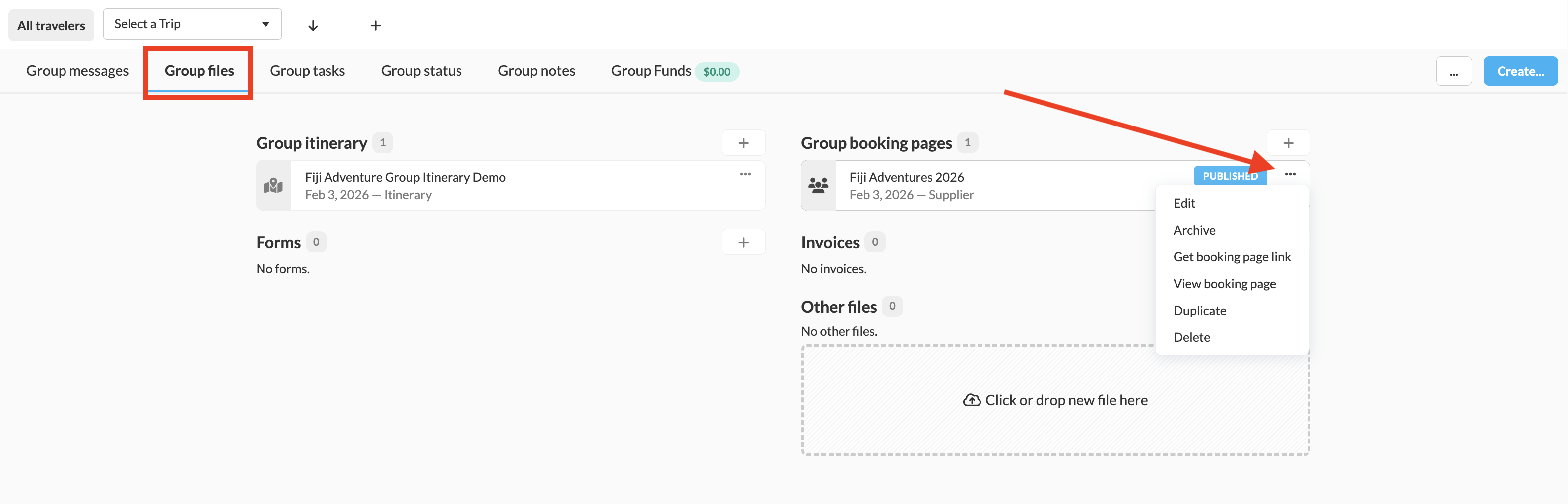The height and width of the screenshot is (504, 1568).
Task: Click the three-dot icon on Fiji Adventures 2026
Action: [x=1290, y=174]
